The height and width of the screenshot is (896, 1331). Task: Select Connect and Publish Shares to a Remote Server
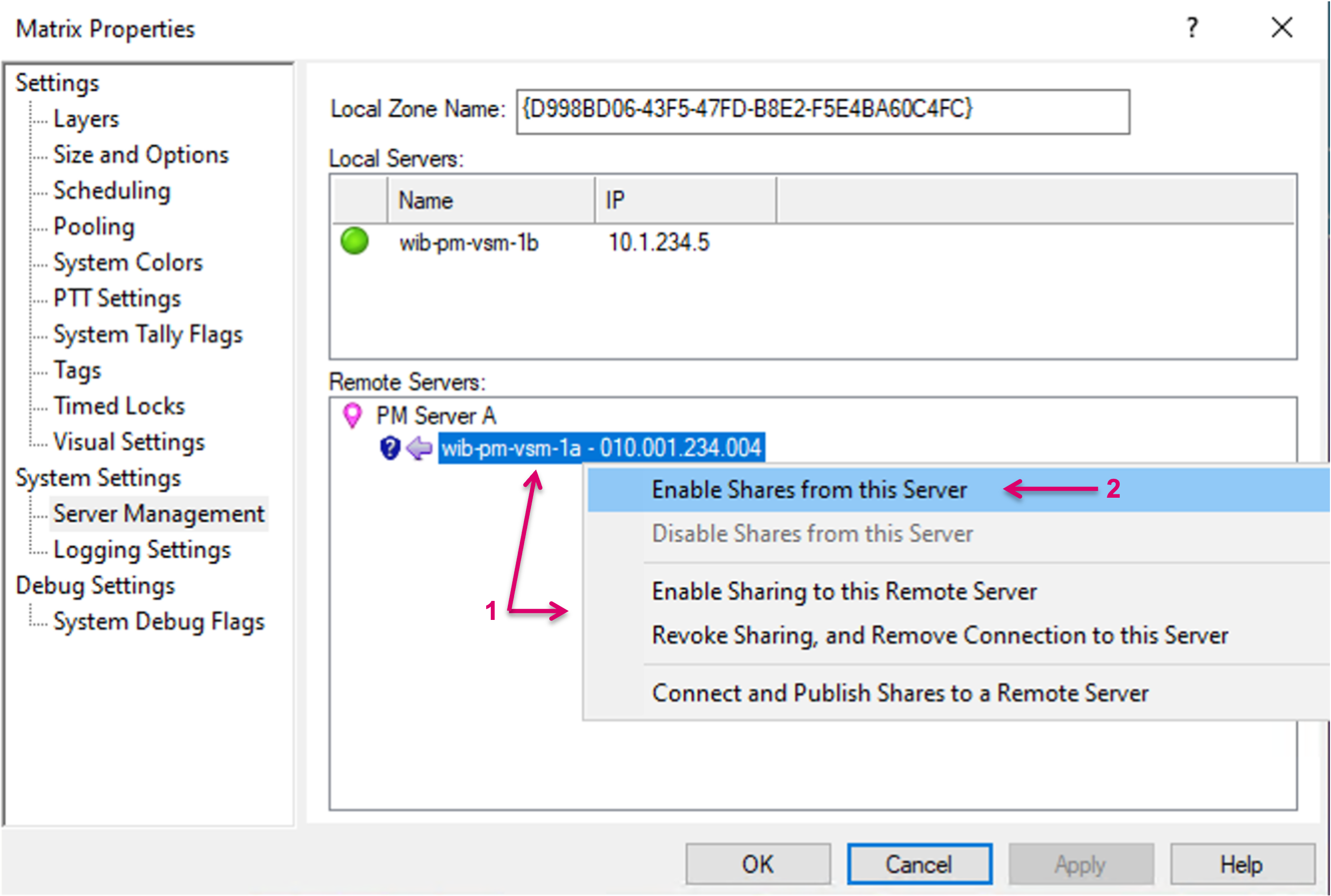coord(900,693)
